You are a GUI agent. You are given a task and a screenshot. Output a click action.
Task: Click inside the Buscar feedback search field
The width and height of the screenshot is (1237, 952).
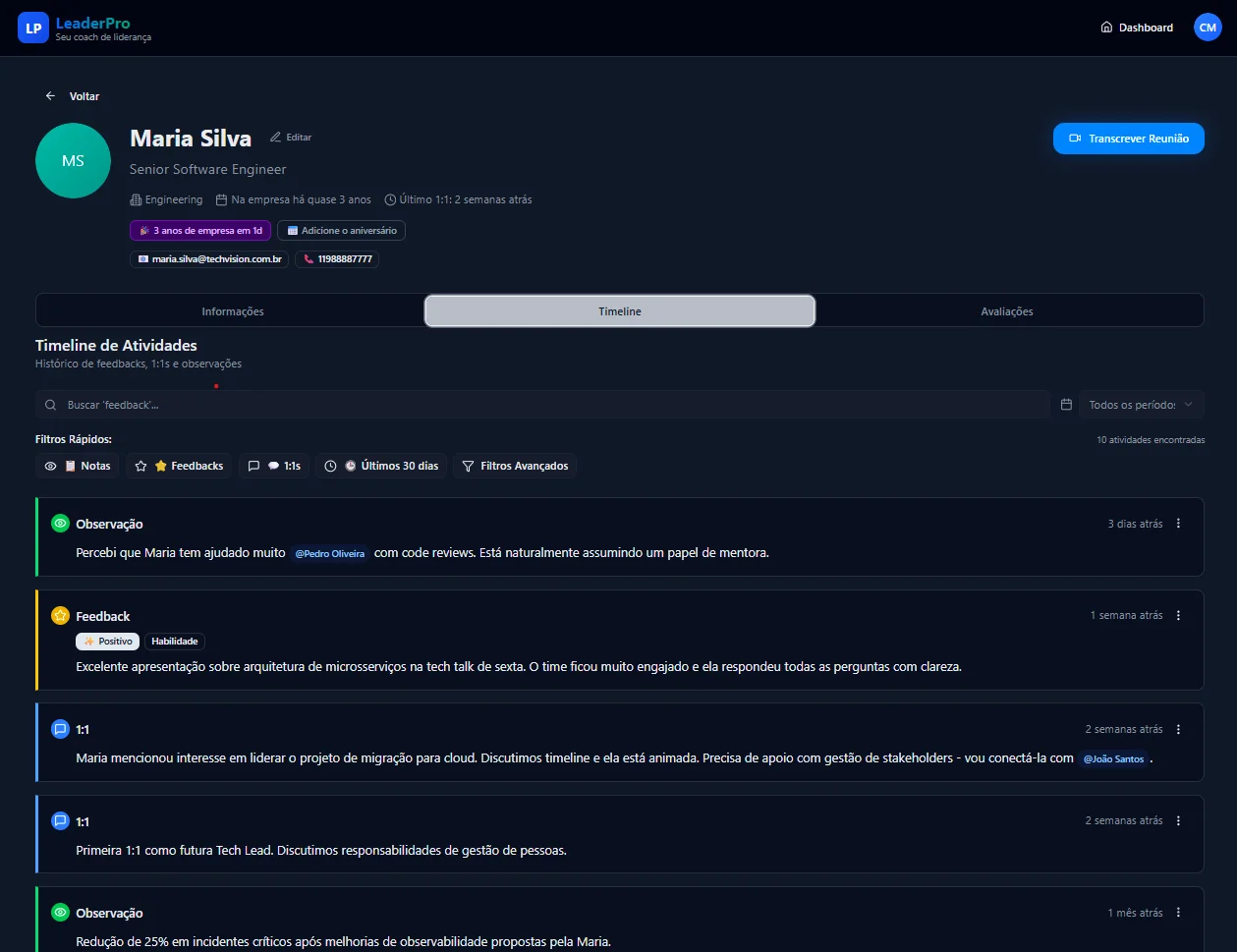tap(393, 404)
